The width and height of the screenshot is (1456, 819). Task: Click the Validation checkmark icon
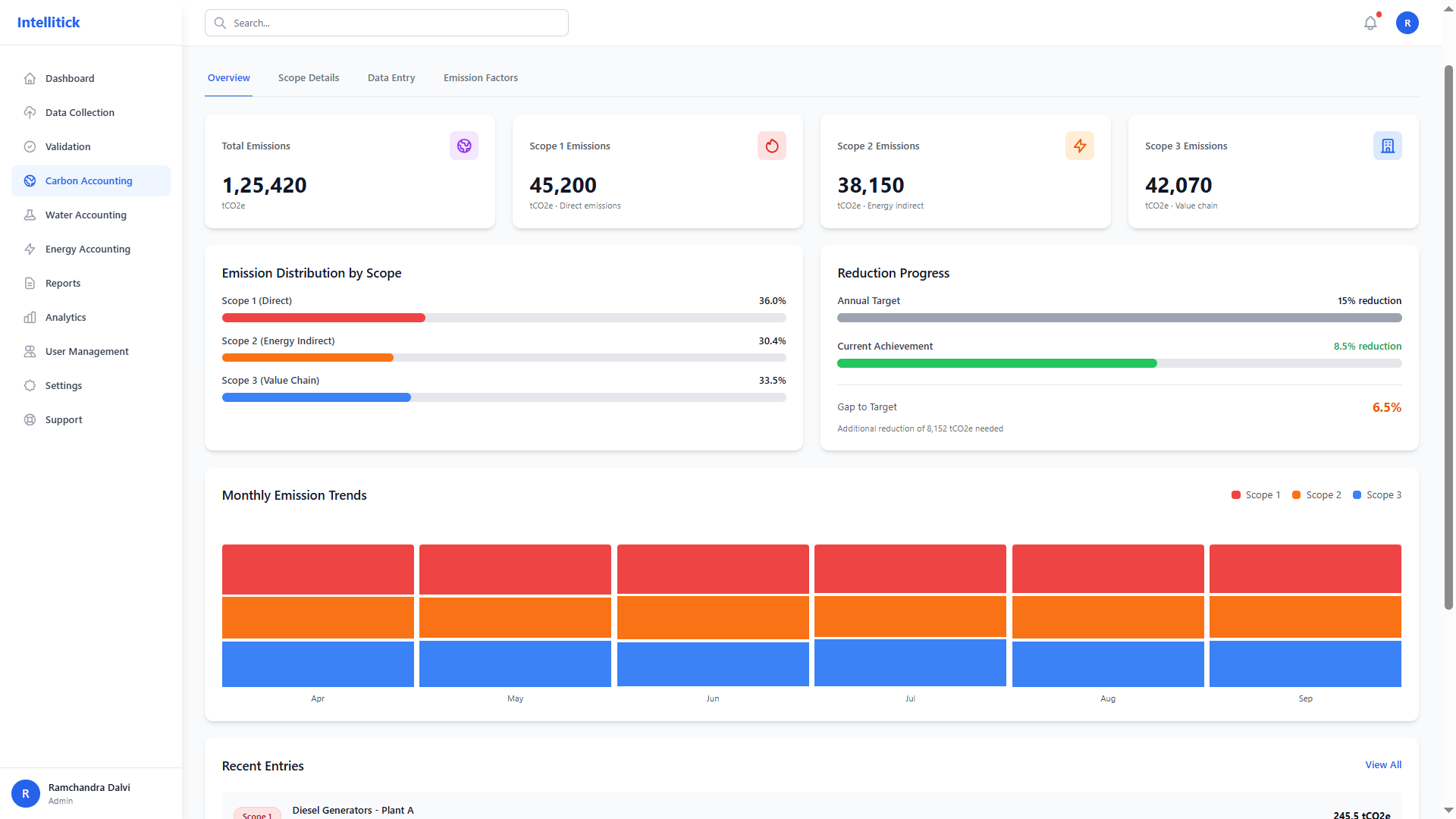[x=30, y=146]
